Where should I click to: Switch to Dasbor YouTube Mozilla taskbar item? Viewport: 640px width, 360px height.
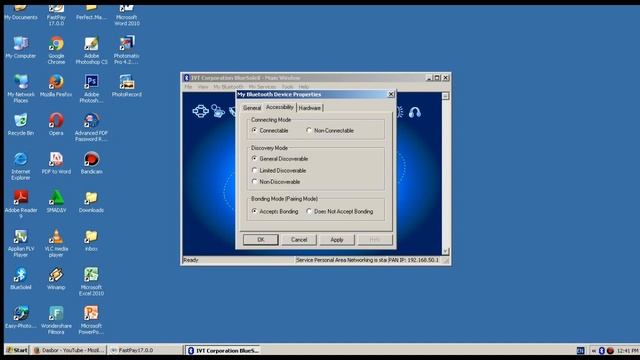coord(69,350)
